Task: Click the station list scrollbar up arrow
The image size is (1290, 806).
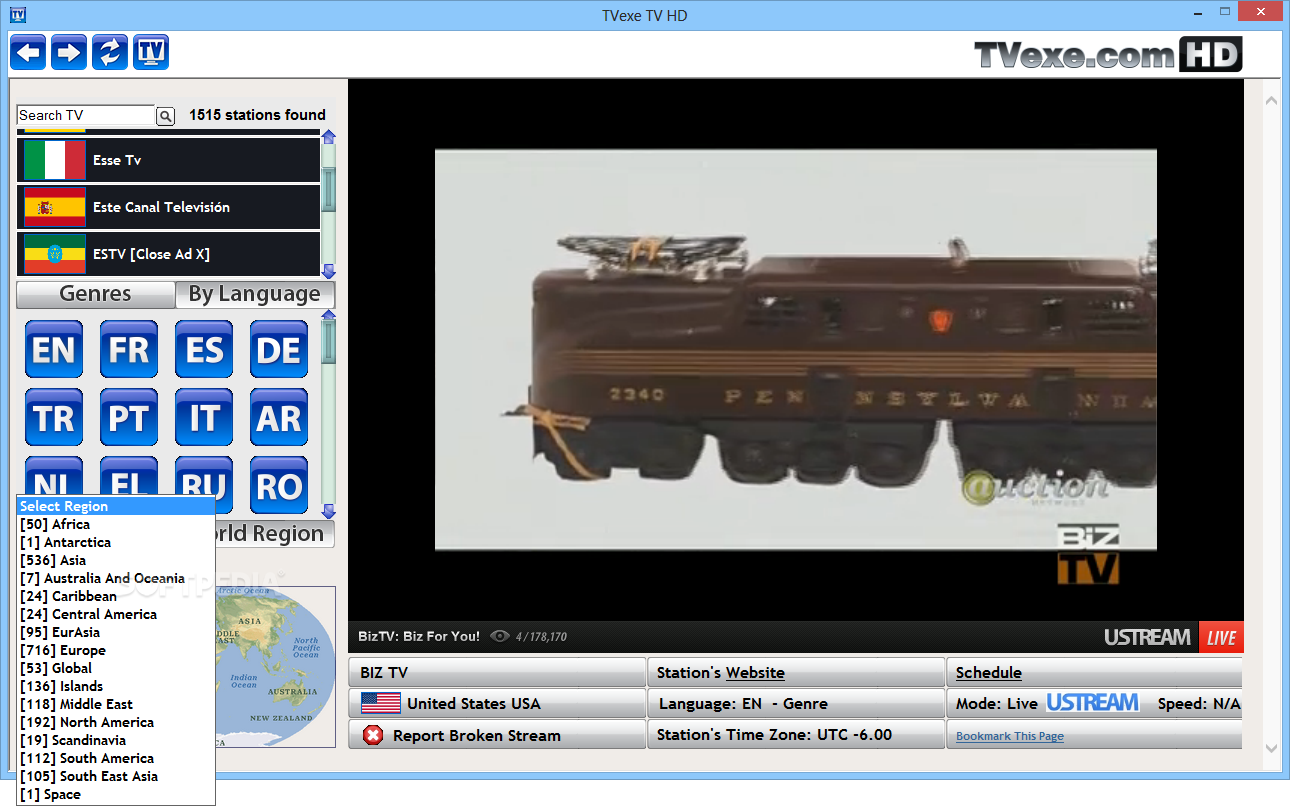Action: (329, 136)
